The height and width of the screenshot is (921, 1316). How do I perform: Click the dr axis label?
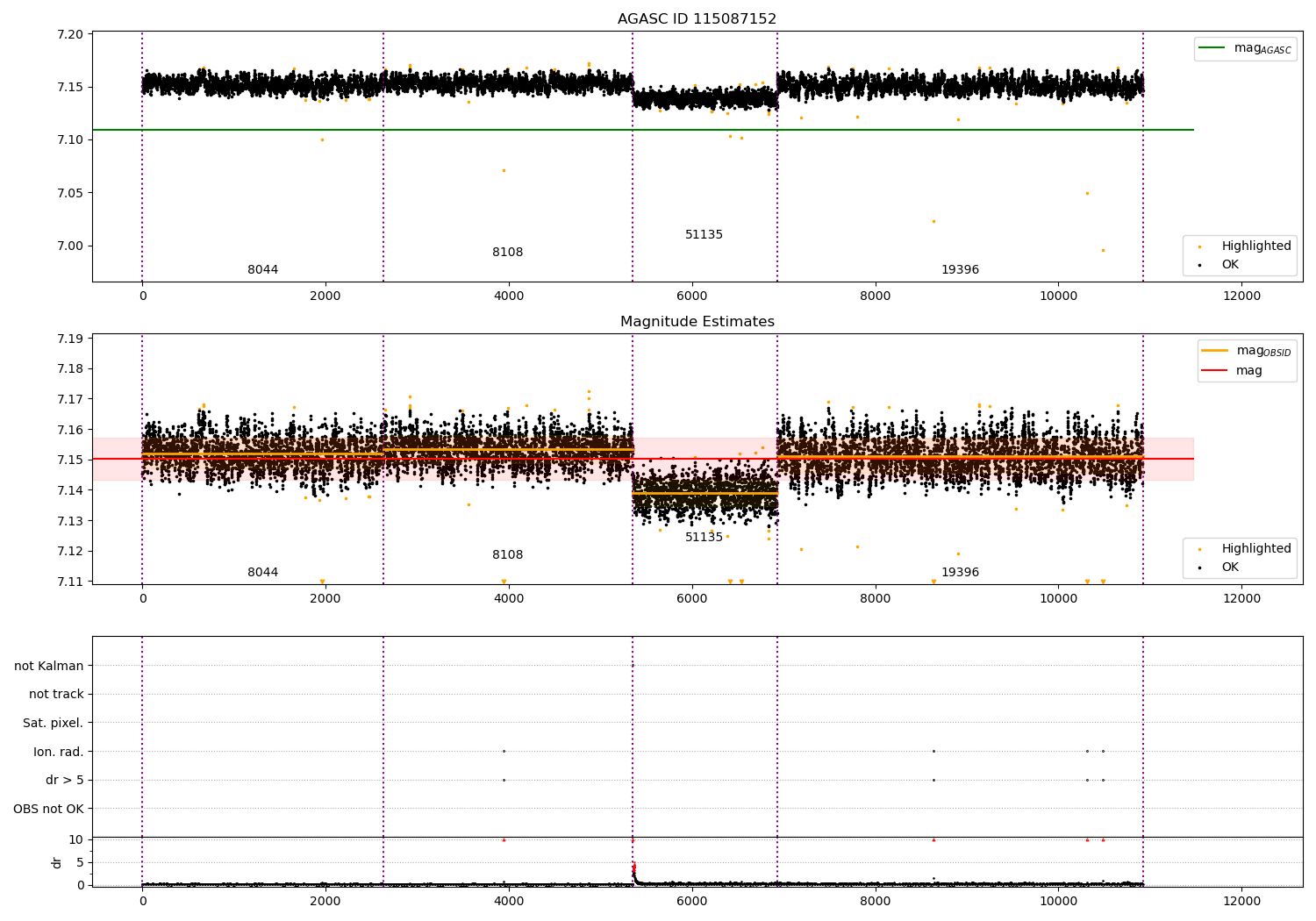pos(57,862)
